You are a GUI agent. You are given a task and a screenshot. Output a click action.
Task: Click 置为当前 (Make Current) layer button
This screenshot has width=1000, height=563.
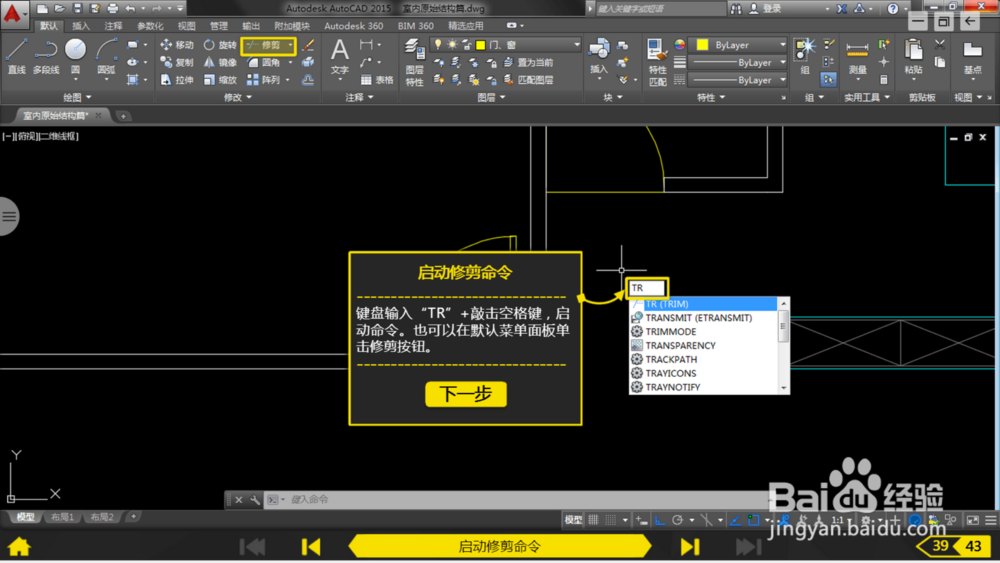(528, 62)
